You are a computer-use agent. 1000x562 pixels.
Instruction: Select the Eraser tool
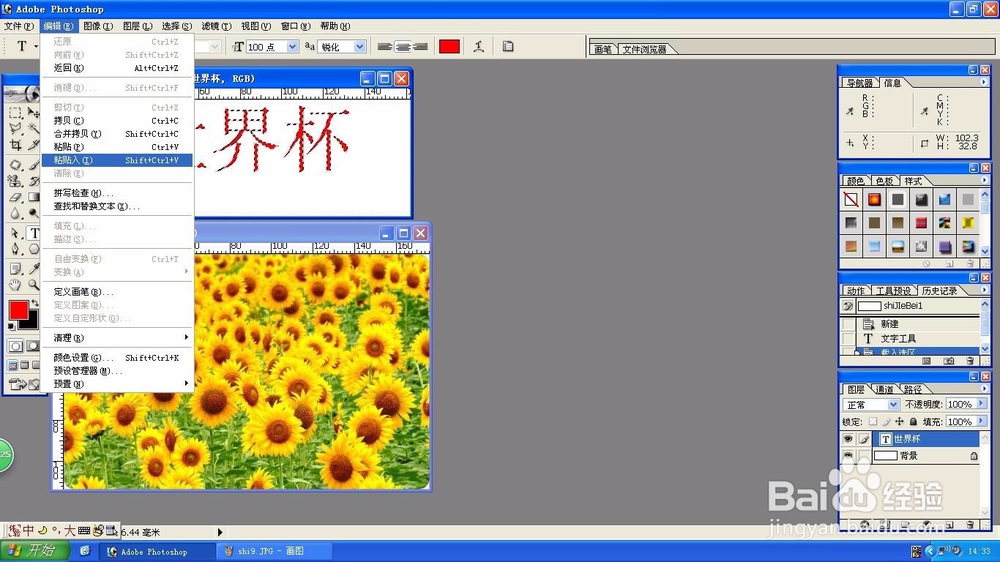click(x=15, y=197)
